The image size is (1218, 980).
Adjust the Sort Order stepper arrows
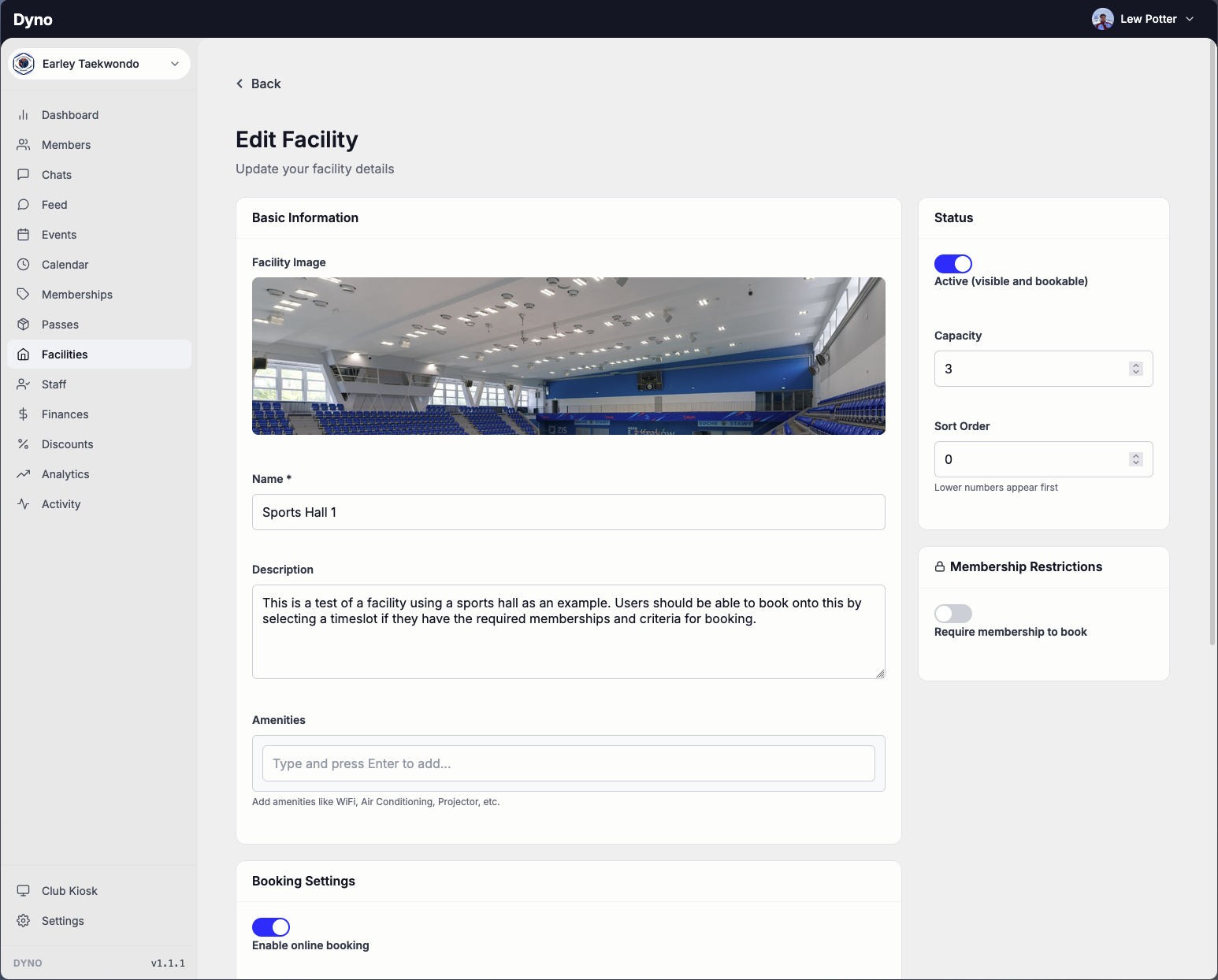(1136, 459)
